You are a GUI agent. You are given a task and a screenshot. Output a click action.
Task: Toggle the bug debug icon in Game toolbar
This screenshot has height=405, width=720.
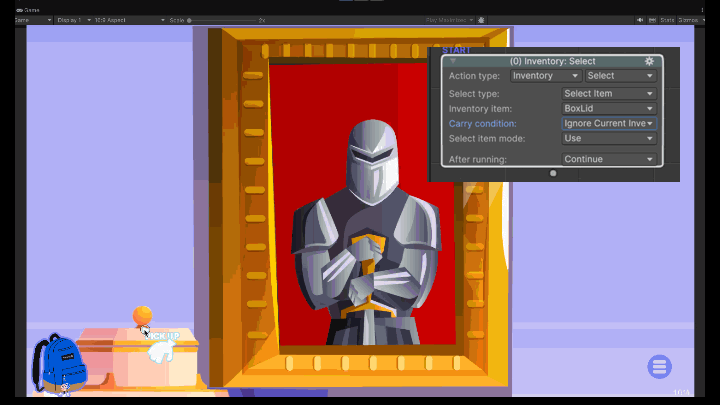[481, 20]
